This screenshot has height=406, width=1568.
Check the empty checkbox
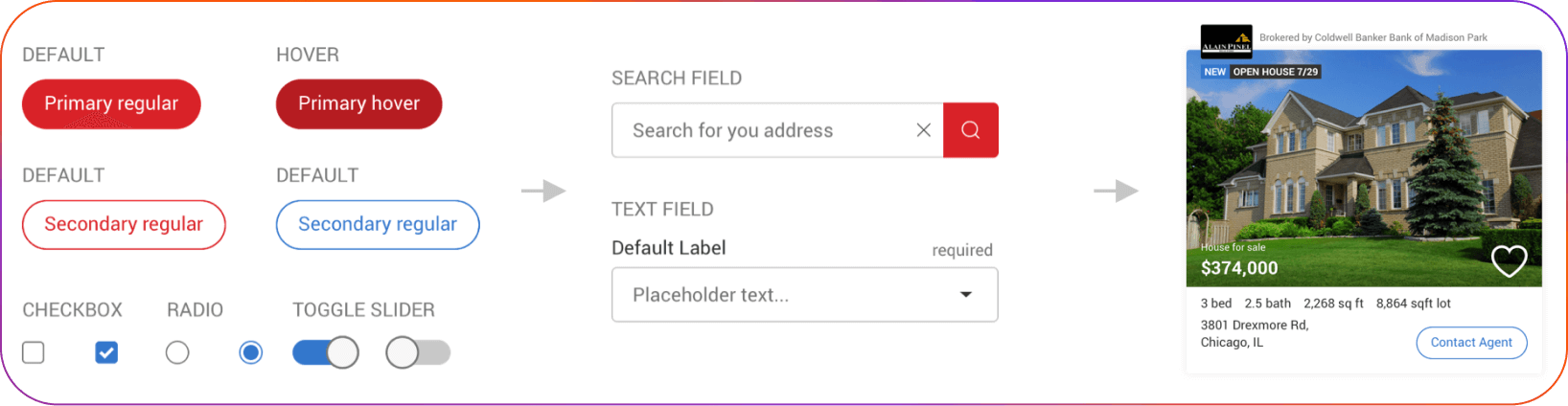34,352
